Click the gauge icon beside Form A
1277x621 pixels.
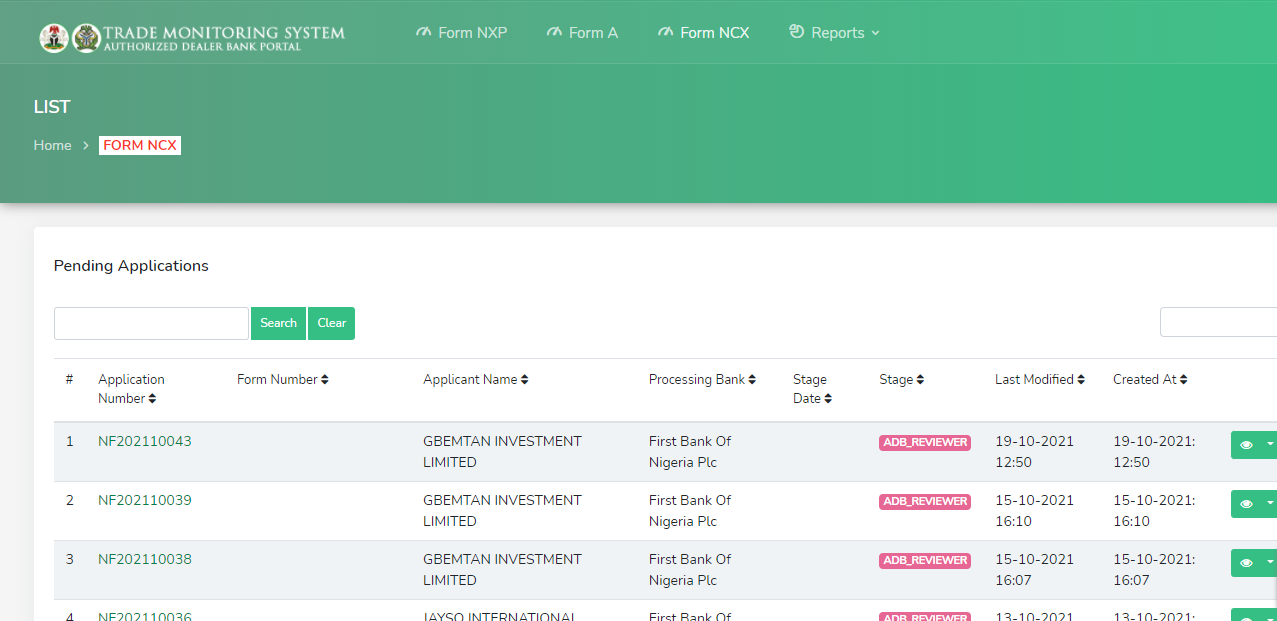click(554, 32)
